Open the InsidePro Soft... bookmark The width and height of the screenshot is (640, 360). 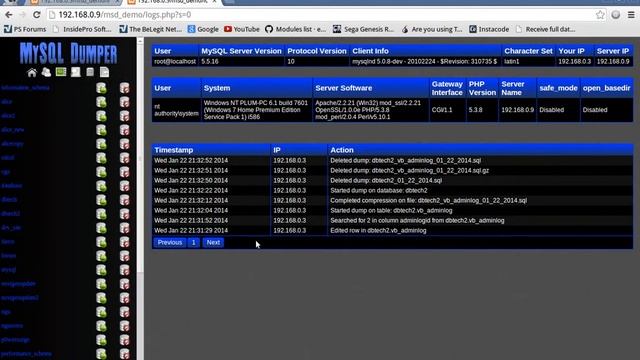coord(82,29)
